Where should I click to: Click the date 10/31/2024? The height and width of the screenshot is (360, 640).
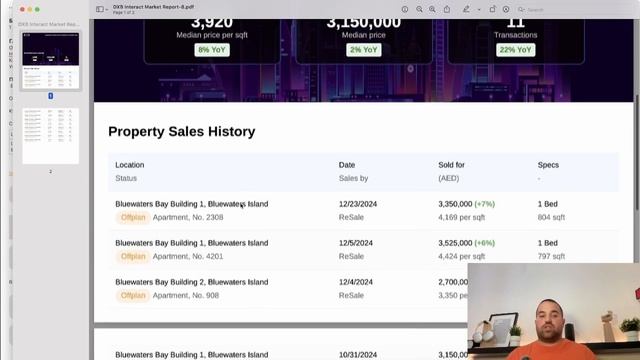(358, 355)
